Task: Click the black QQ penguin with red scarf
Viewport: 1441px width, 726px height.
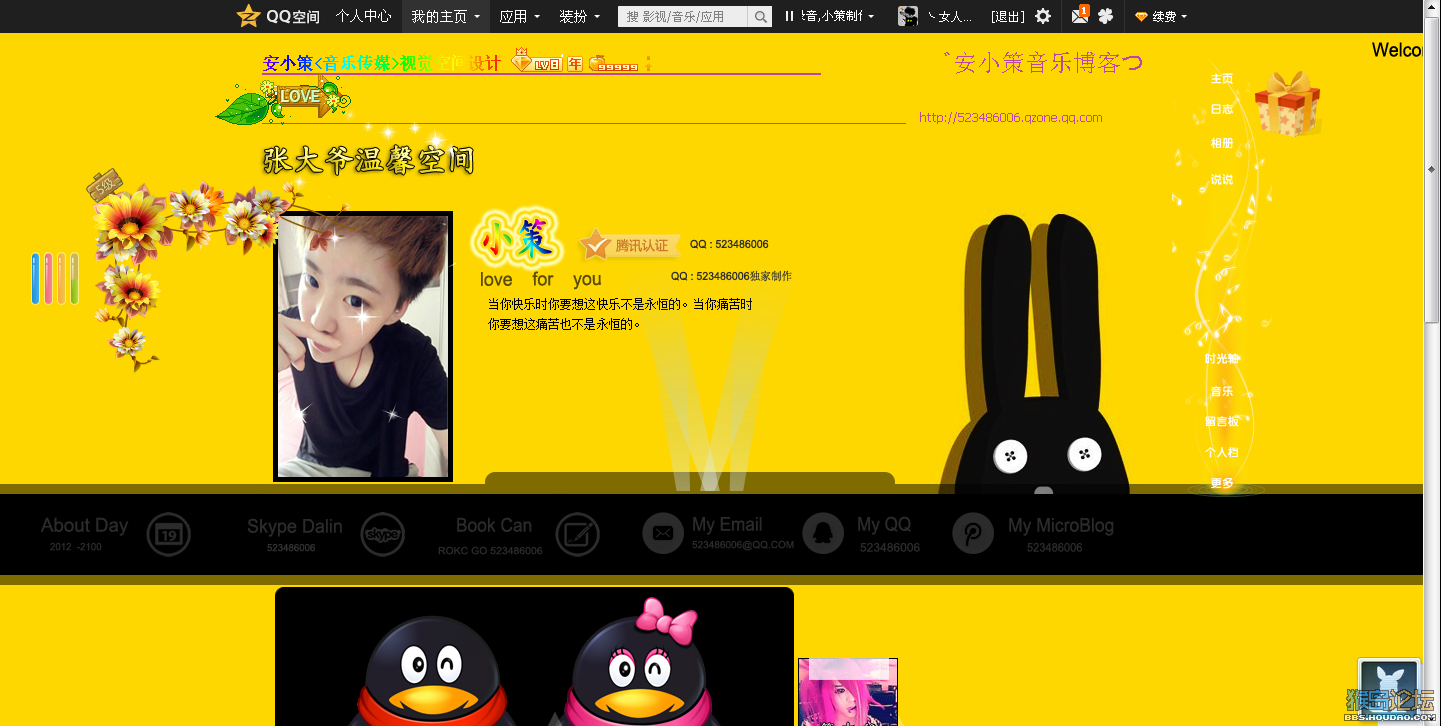Action: click(x=431, y=672)
